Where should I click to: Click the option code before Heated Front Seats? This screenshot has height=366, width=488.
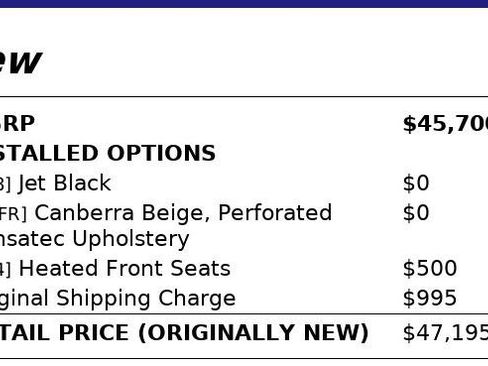point(5,269)
